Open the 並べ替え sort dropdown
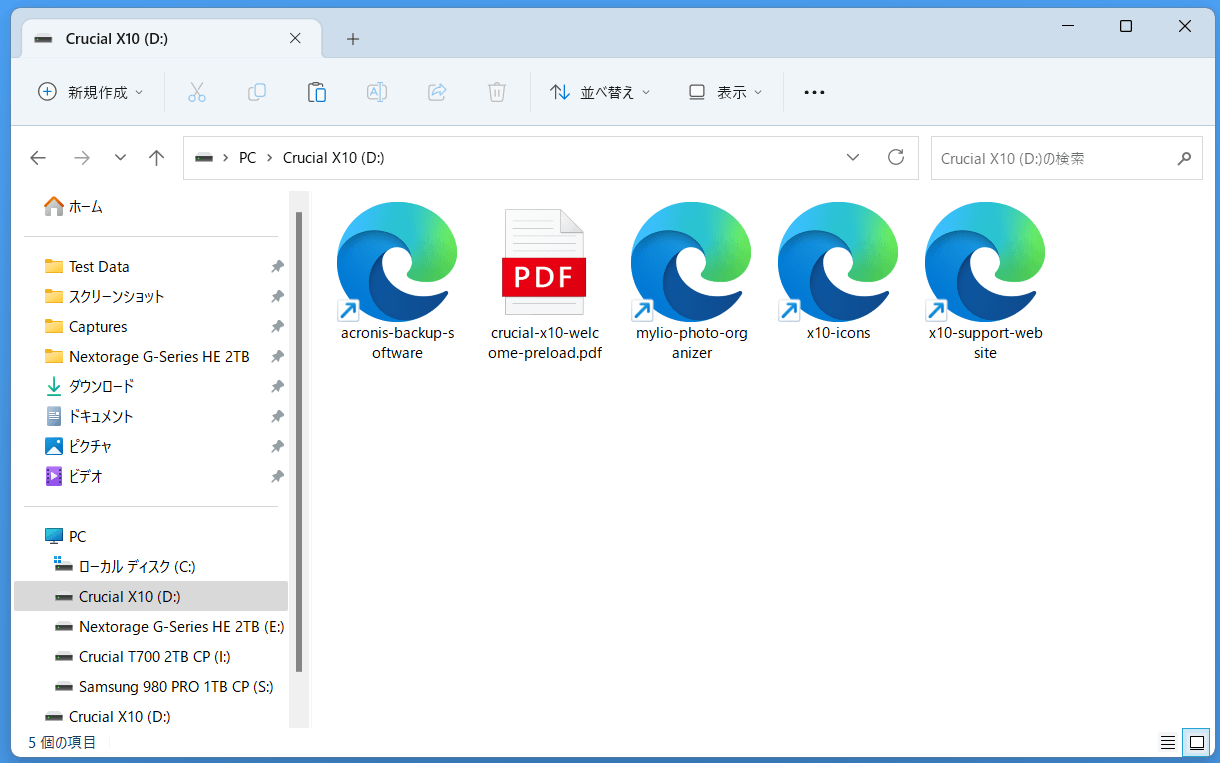Viewport: 1220px width, 763px height. (x=600, y=92)
